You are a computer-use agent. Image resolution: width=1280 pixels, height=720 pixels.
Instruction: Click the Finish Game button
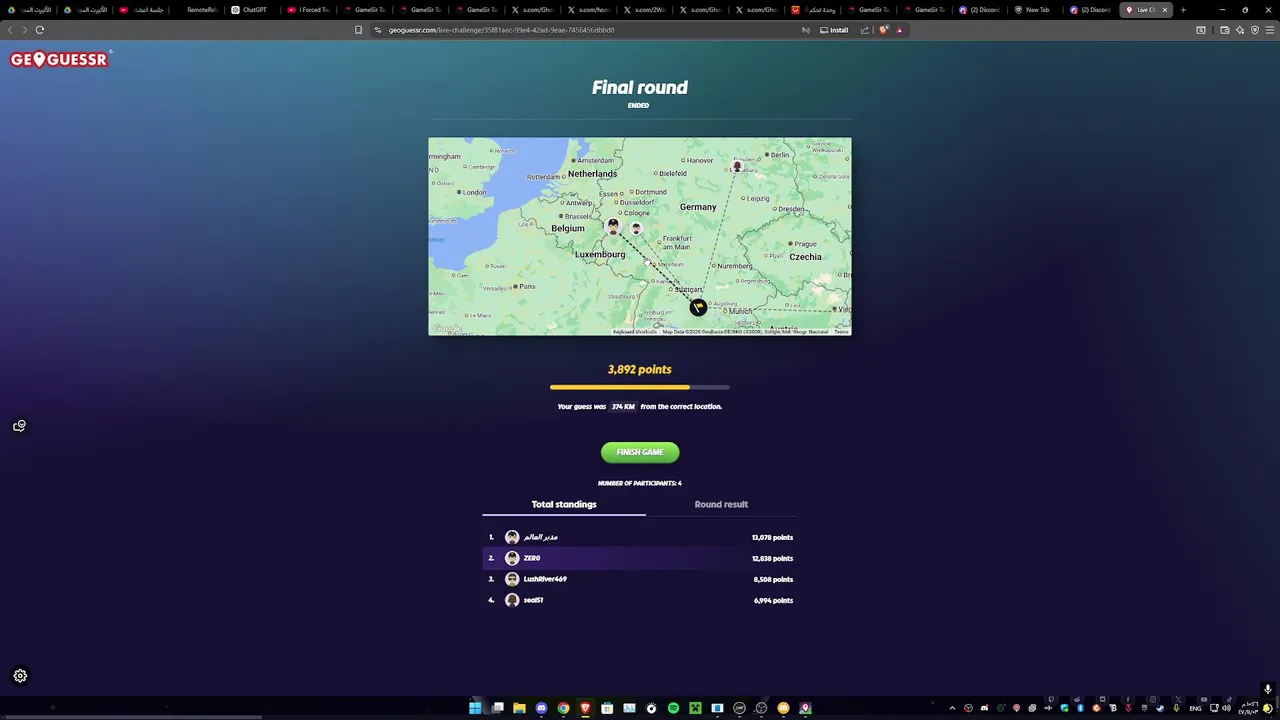[x=640, y=452]
